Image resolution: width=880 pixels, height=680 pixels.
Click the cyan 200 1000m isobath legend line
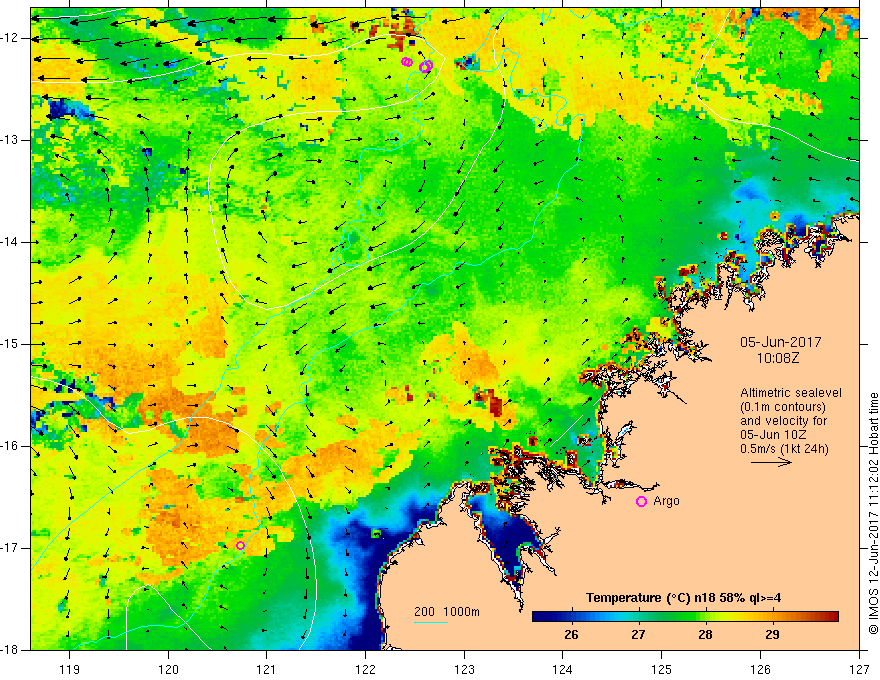(430, 622)
